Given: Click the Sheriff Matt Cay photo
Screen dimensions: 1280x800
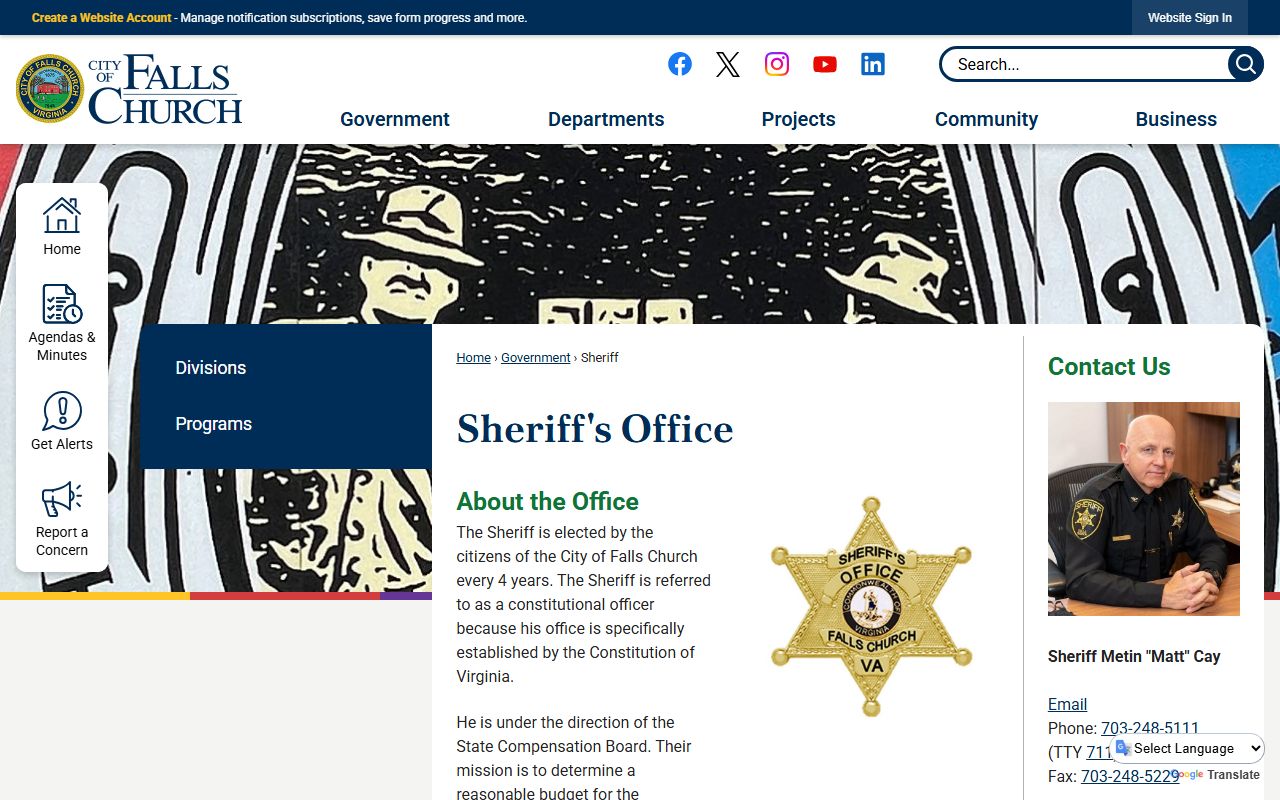Looking at the screenshot, I should [x=1144, y=509].
